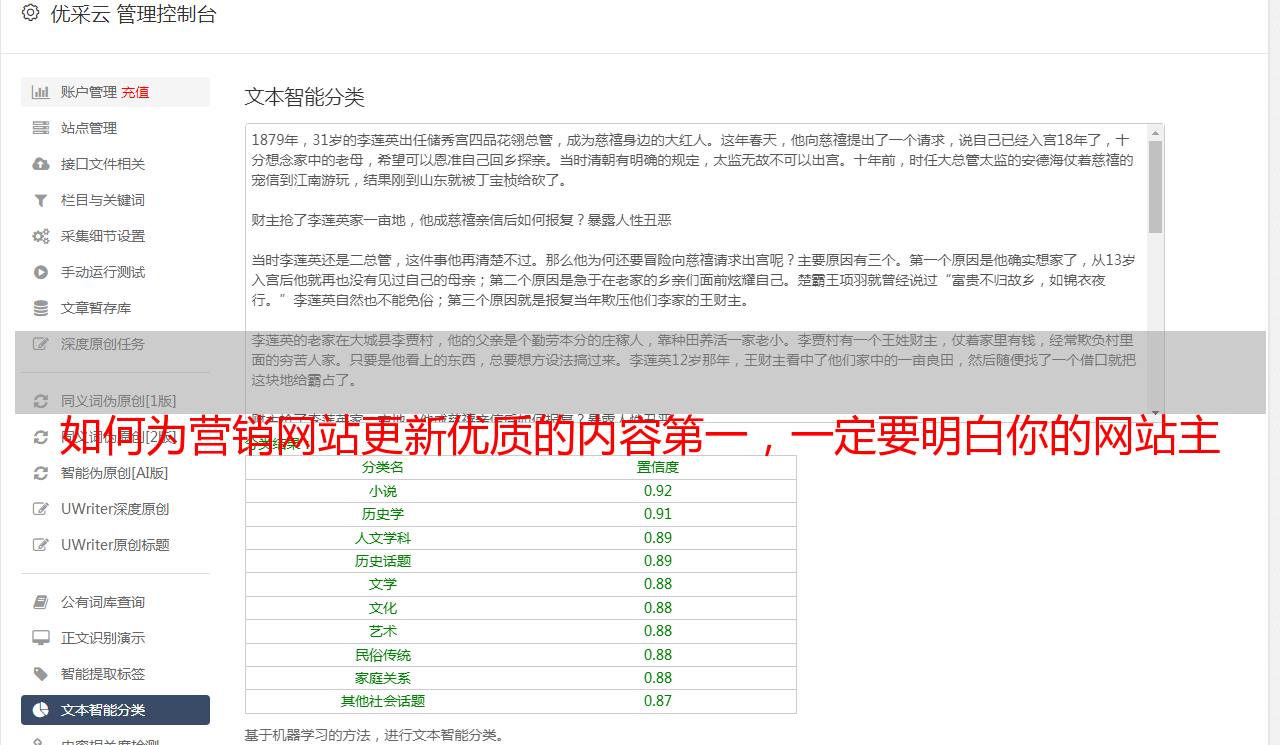This screenshot has height=745, width=1280.
Task: Click the cloud icon for 接口文件相关
Action: coord(41,164)
